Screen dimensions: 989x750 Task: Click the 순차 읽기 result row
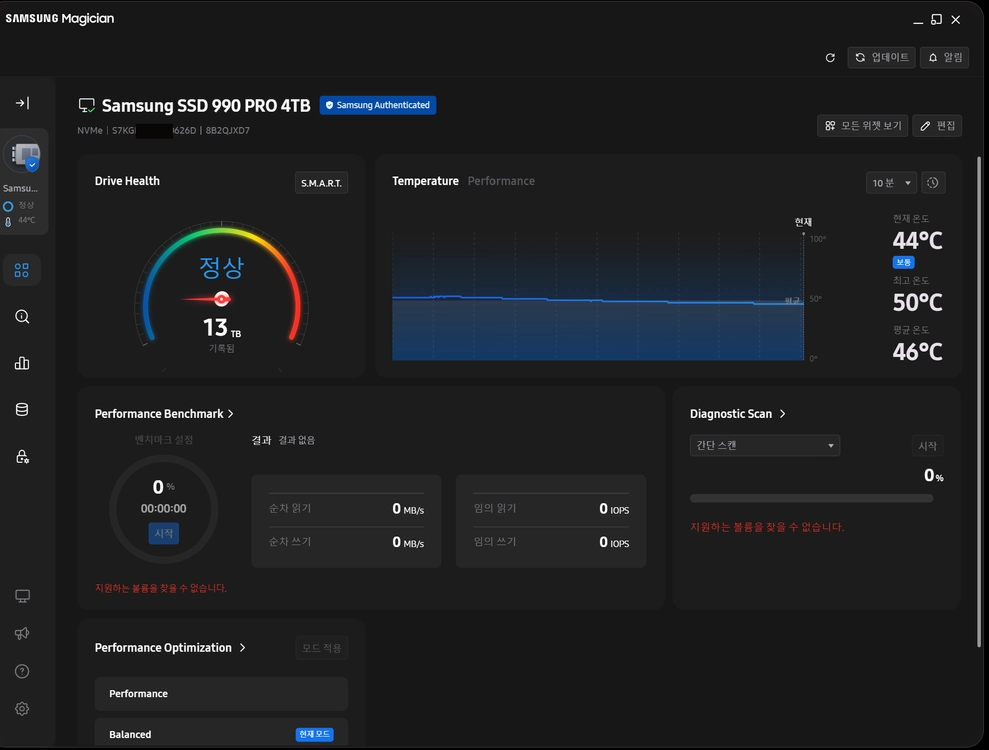[346, 508]
